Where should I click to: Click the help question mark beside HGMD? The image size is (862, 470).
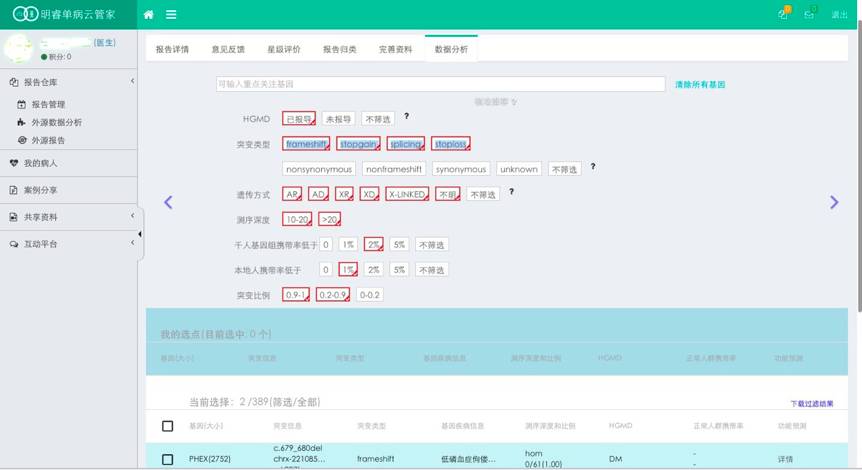pos(406,118)
